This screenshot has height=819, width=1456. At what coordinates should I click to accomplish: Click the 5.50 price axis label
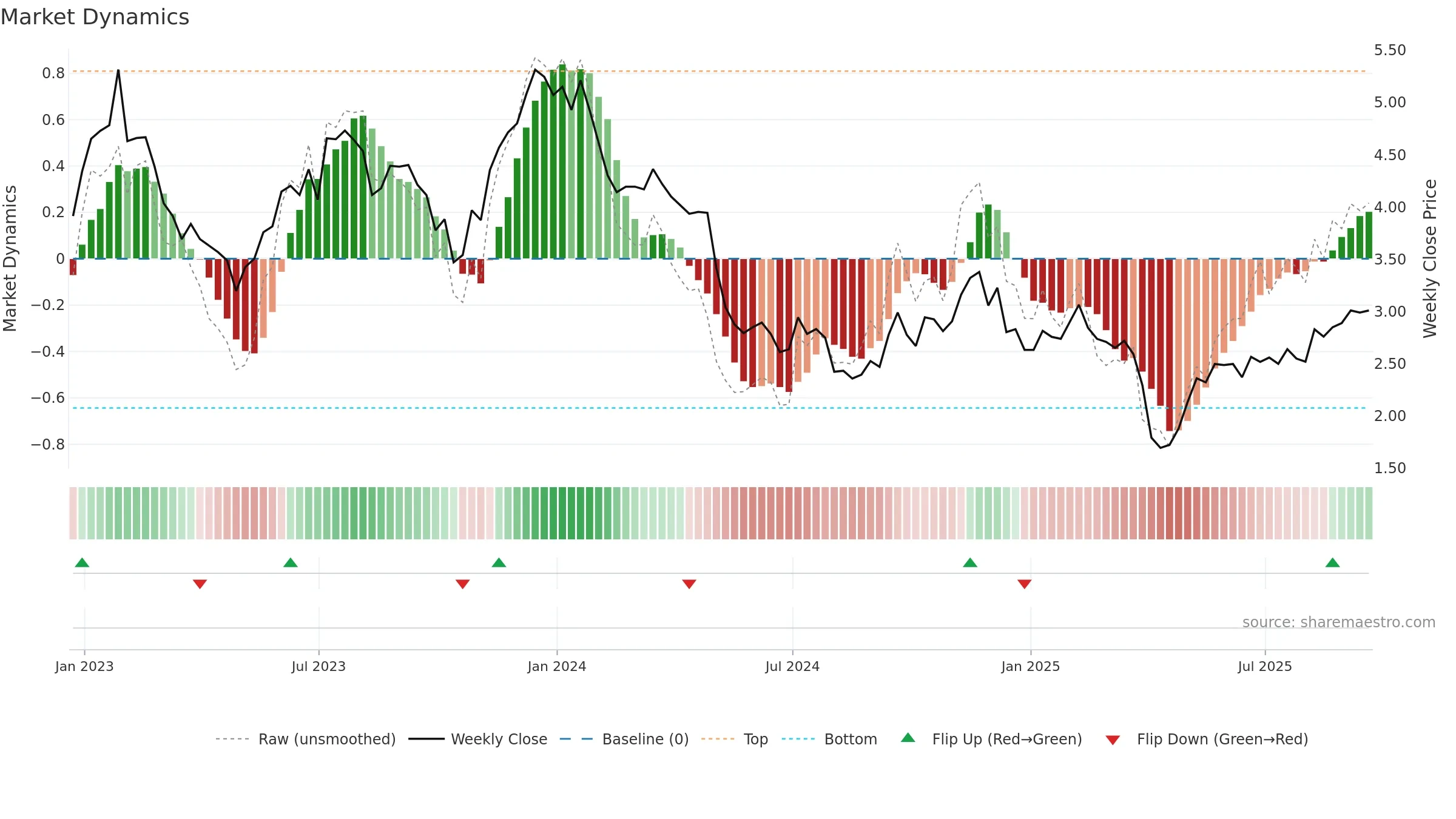pyautogui.click(x=1390, y=50)
